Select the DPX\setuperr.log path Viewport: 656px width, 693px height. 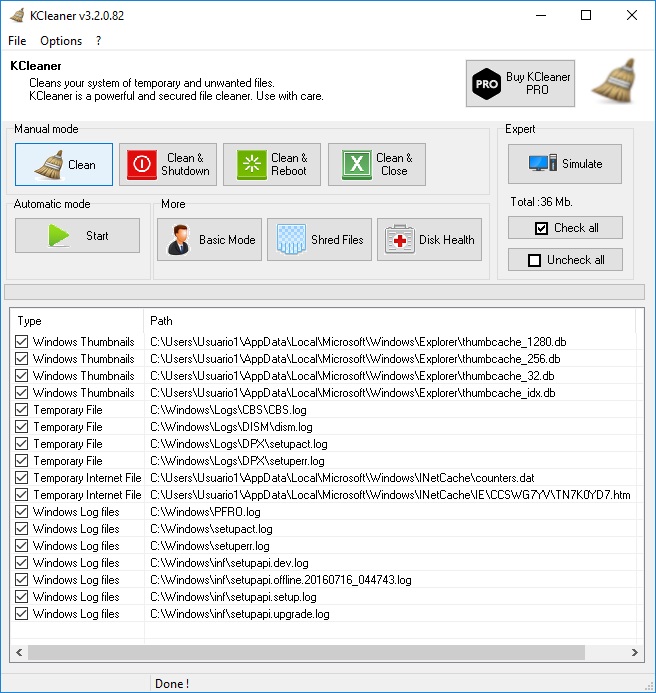click(x=237, y=461)
